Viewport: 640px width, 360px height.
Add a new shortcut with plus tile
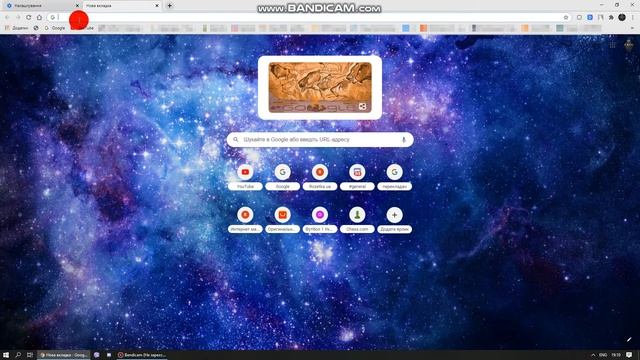395,220
